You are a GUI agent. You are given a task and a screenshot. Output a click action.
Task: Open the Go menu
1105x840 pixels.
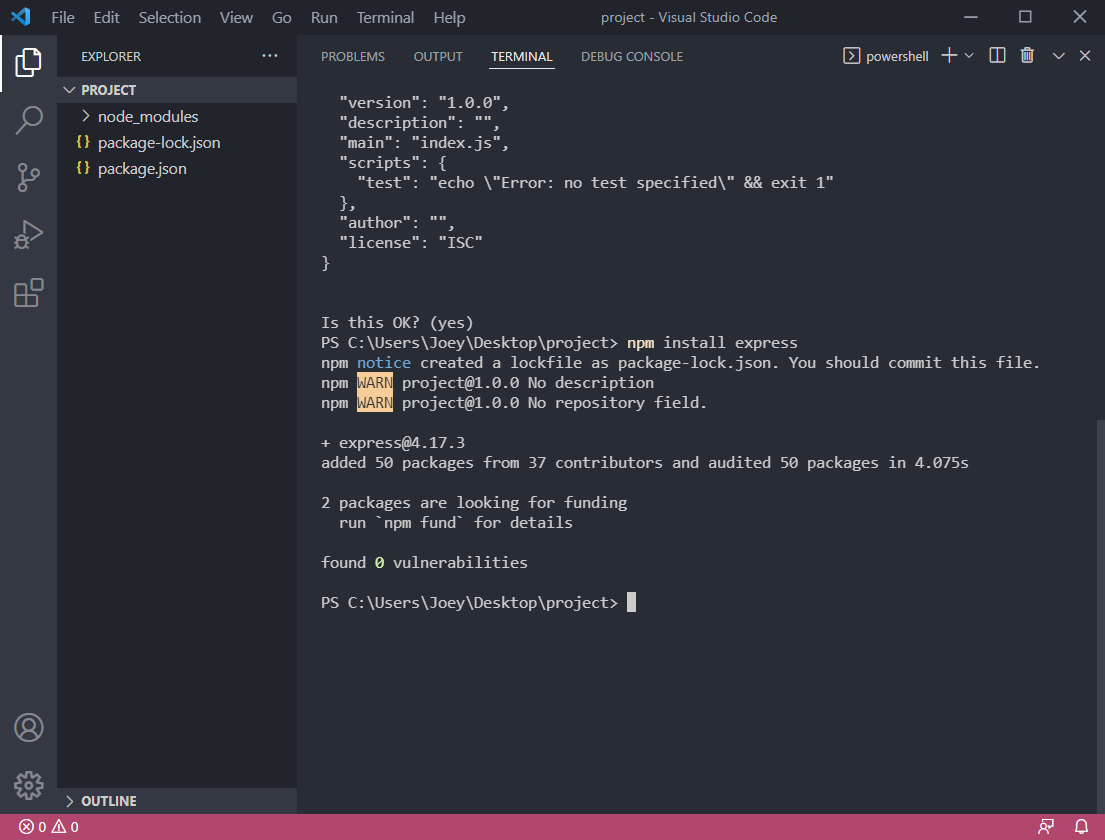pos(281,17)
